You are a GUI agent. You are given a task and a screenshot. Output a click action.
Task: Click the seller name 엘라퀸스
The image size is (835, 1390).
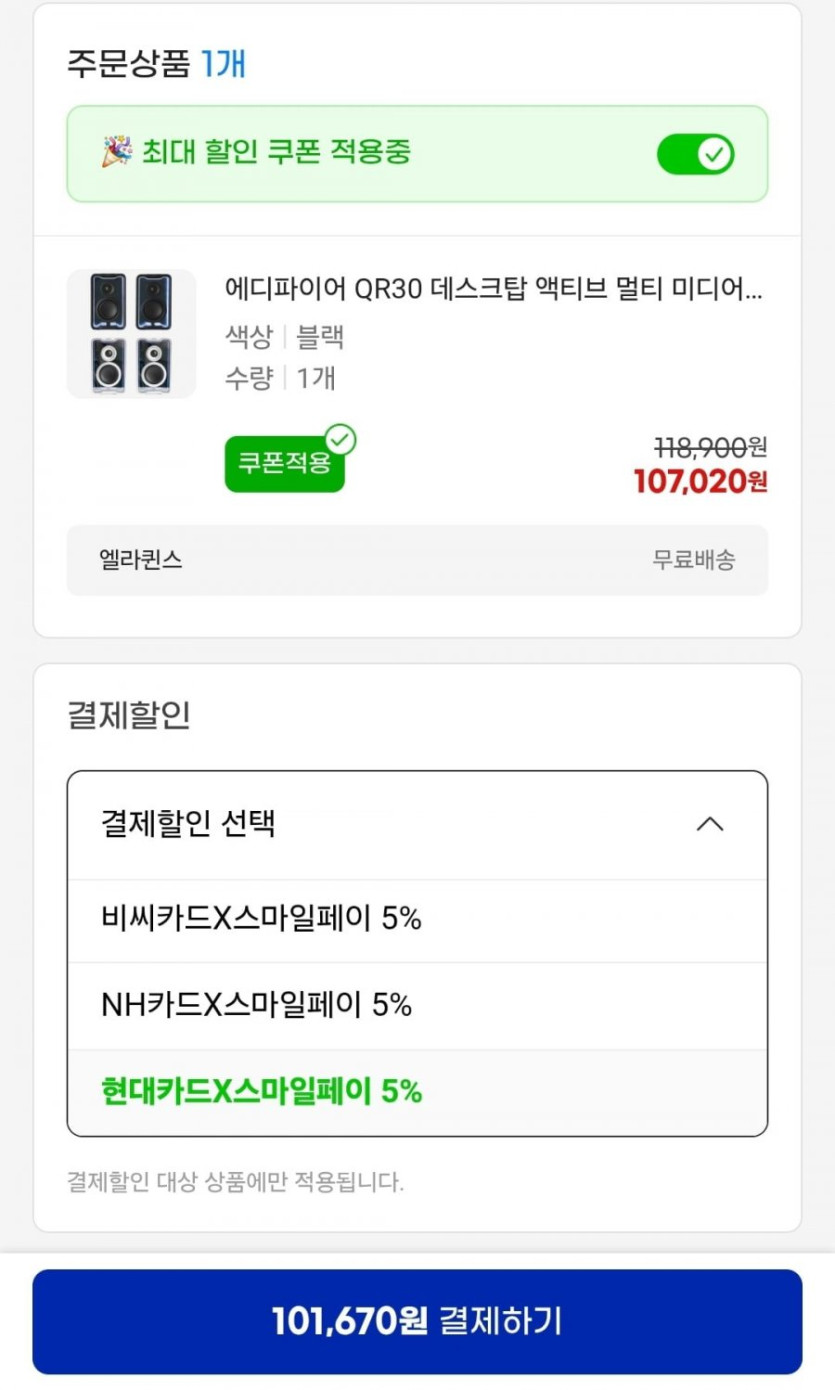141,560
